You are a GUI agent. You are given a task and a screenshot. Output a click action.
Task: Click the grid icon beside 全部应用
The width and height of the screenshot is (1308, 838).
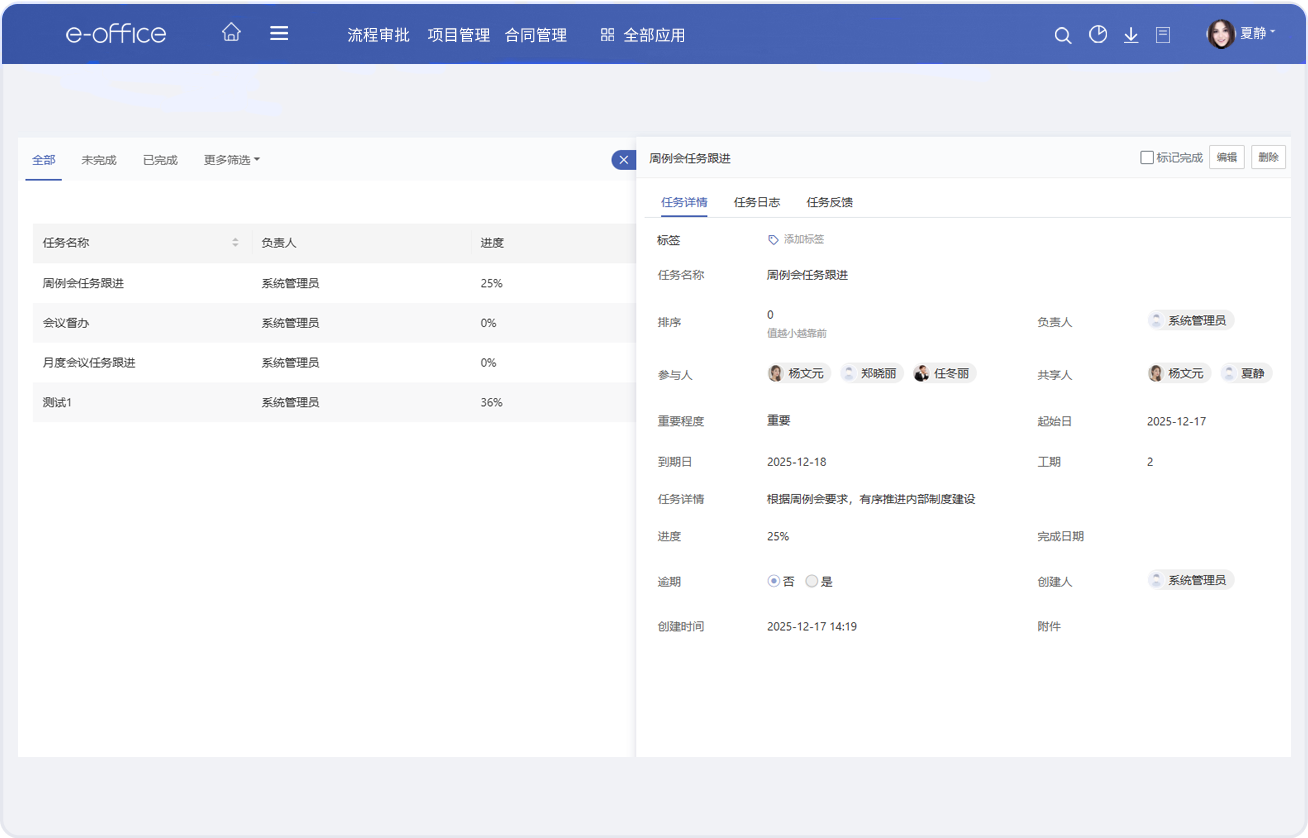coord(607,35)
